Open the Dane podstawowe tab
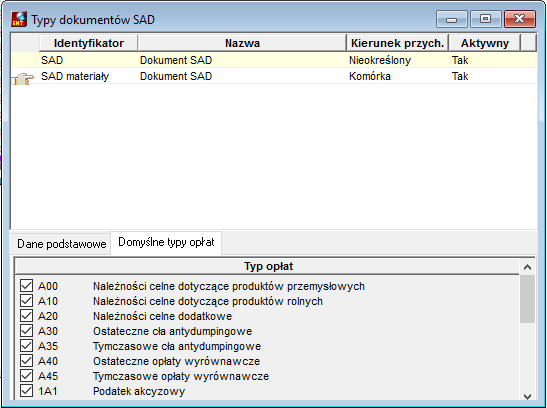Viewport: 547px width, 408px height. (62, 243)
